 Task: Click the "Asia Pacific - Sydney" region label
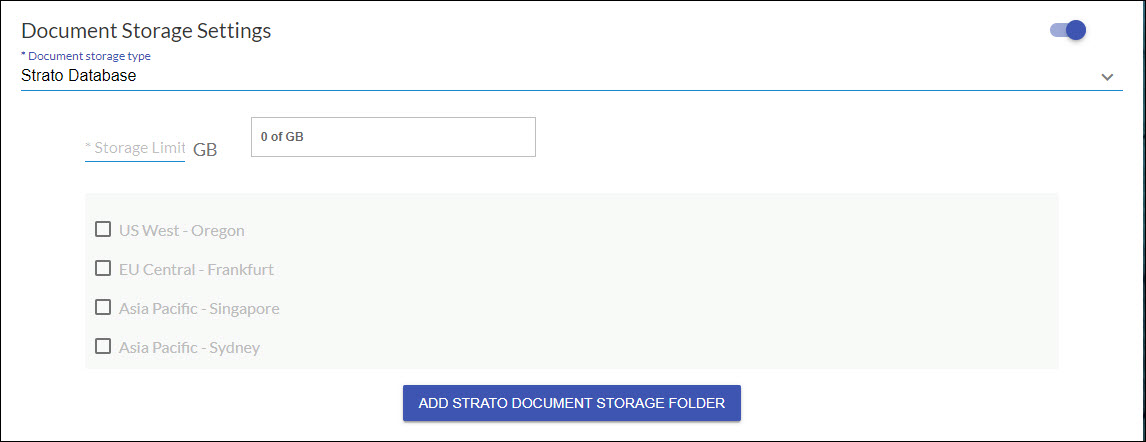tap(190, 348)
